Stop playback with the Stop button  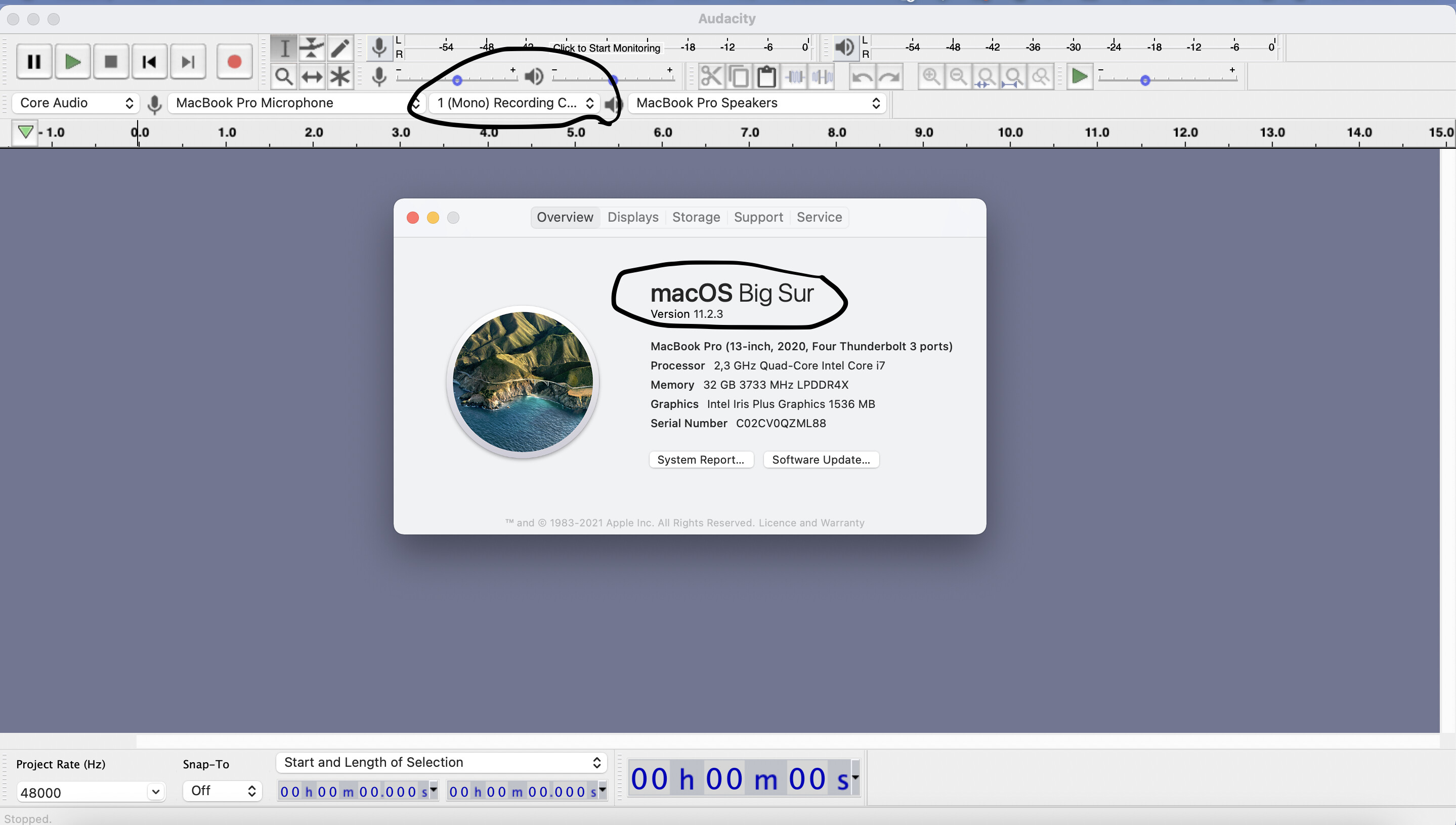[111, 62]
